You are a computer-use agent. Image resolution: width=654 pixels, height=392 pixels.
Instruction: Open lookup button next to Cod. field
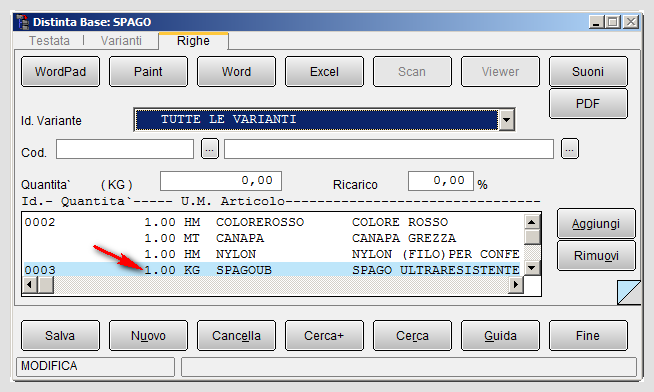(x=210, y=149)
